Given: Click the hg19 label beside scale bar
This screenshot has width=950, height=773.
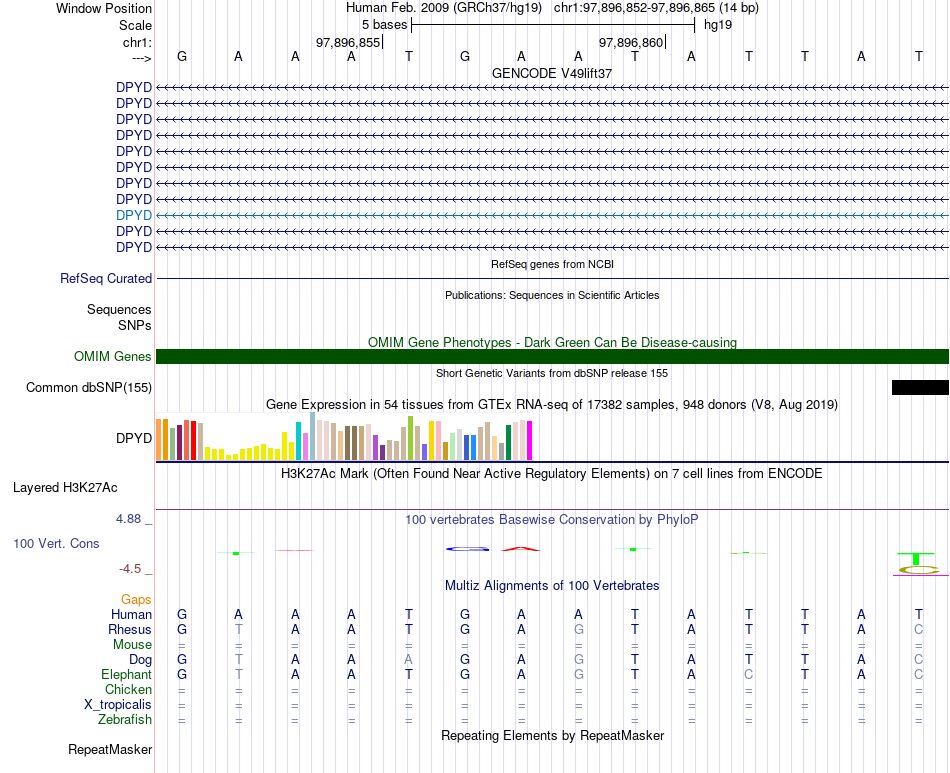Looking at the screenshot, I should point(718,25).
